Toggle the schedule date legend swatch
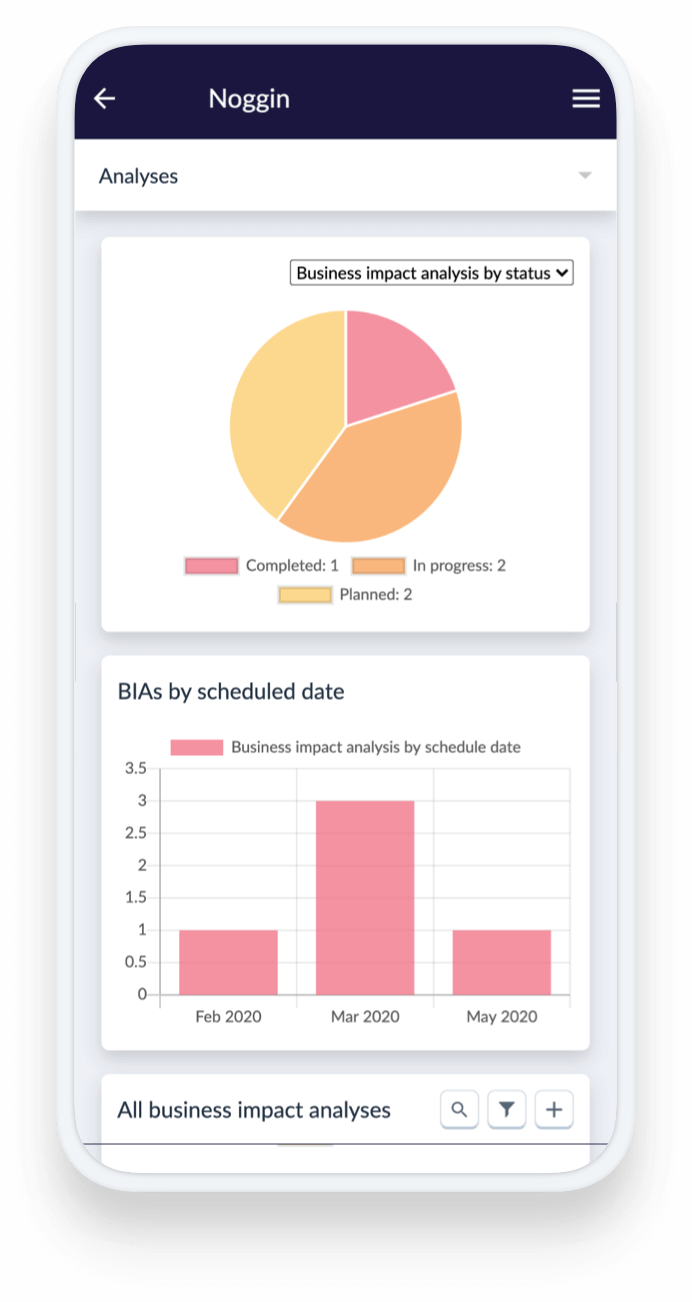The width and height of the screenshot is (692, 1302). click(197, 747)
